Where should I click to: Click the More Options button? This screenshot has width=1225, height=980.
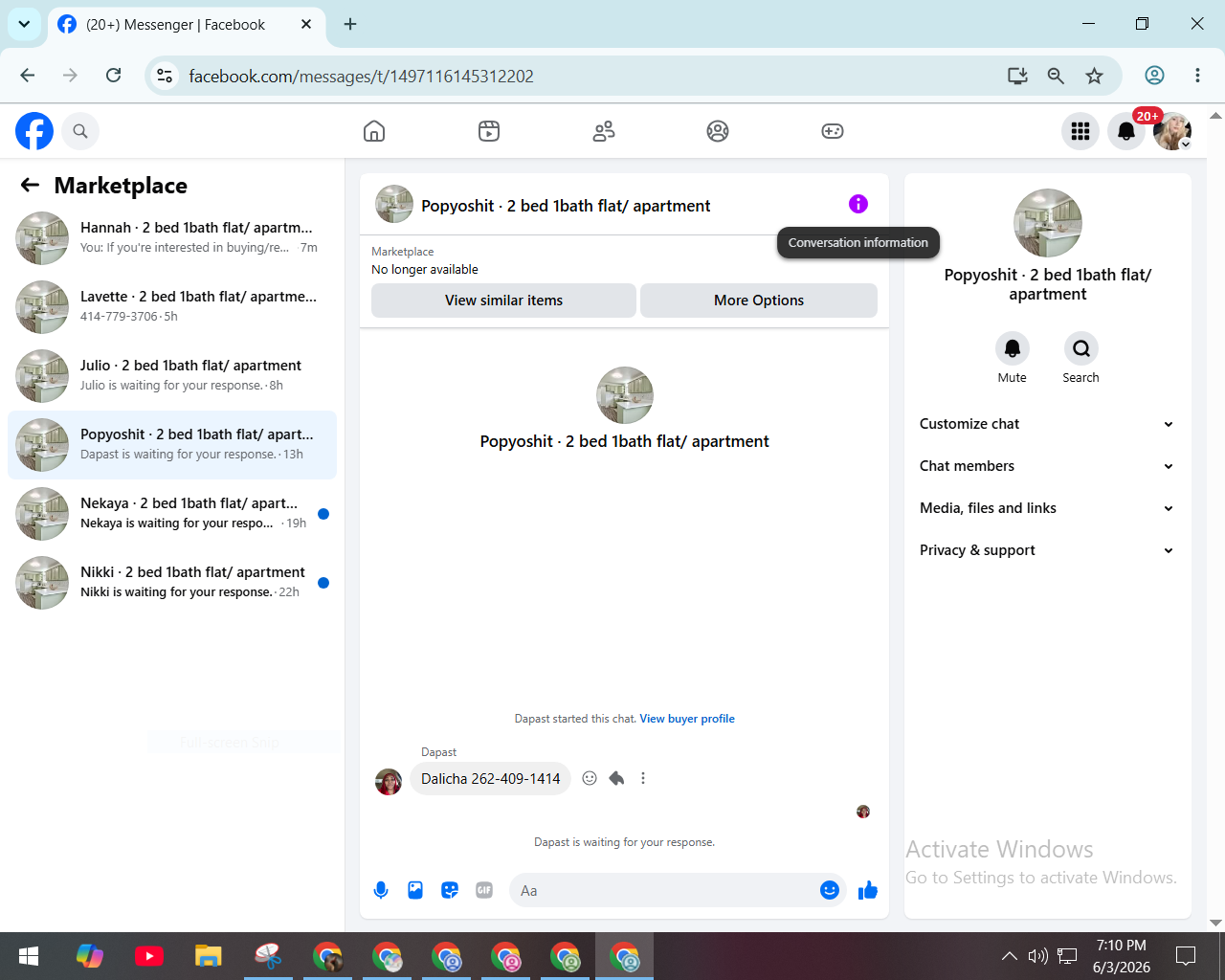tap(759, 301)
